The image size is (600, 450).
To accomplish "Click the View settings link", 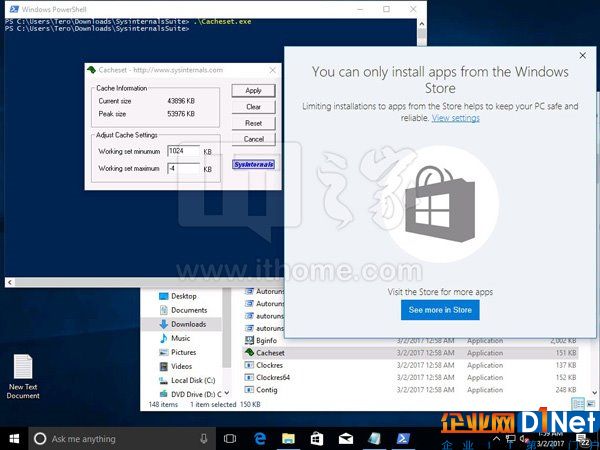I will [455, 118].
